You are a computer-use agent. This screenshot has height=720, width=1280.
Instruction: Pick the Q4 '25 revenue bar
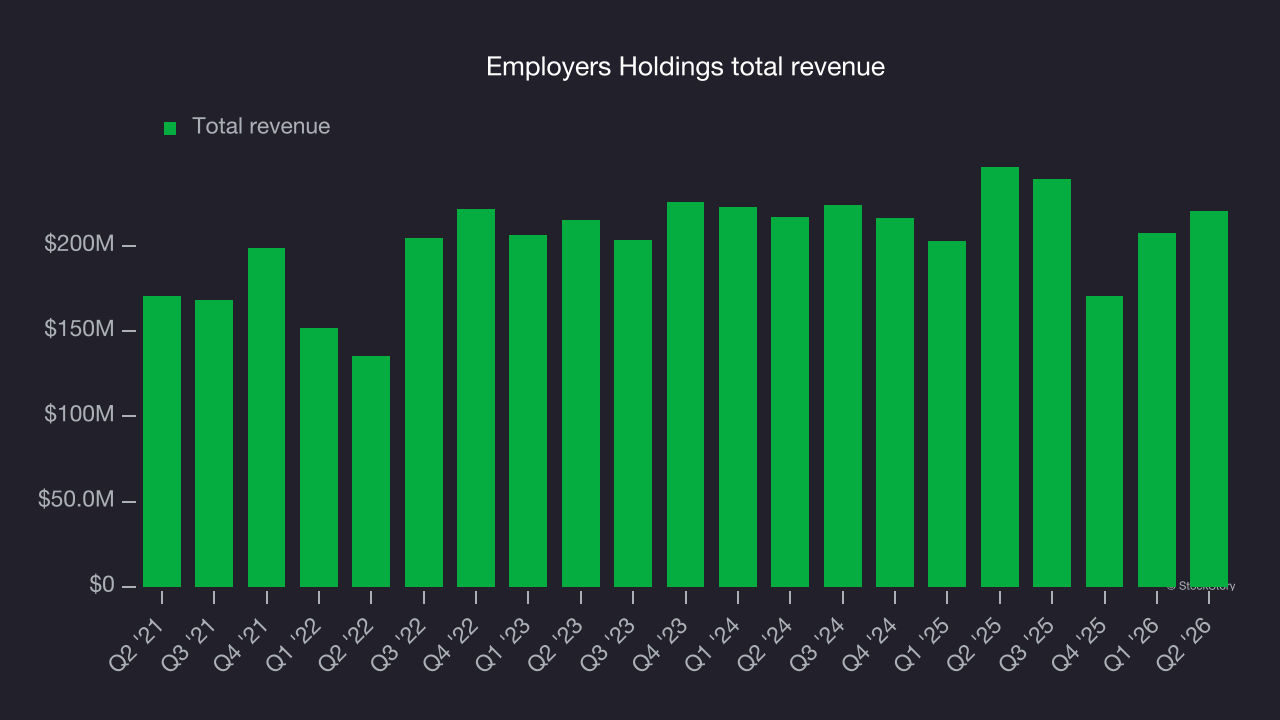[1105, 441]
